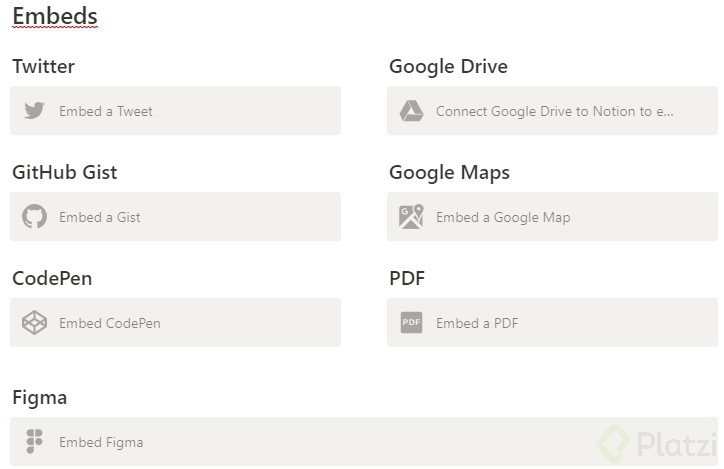Click Connect Google Drive to Notion text

(x=555, y=111)
